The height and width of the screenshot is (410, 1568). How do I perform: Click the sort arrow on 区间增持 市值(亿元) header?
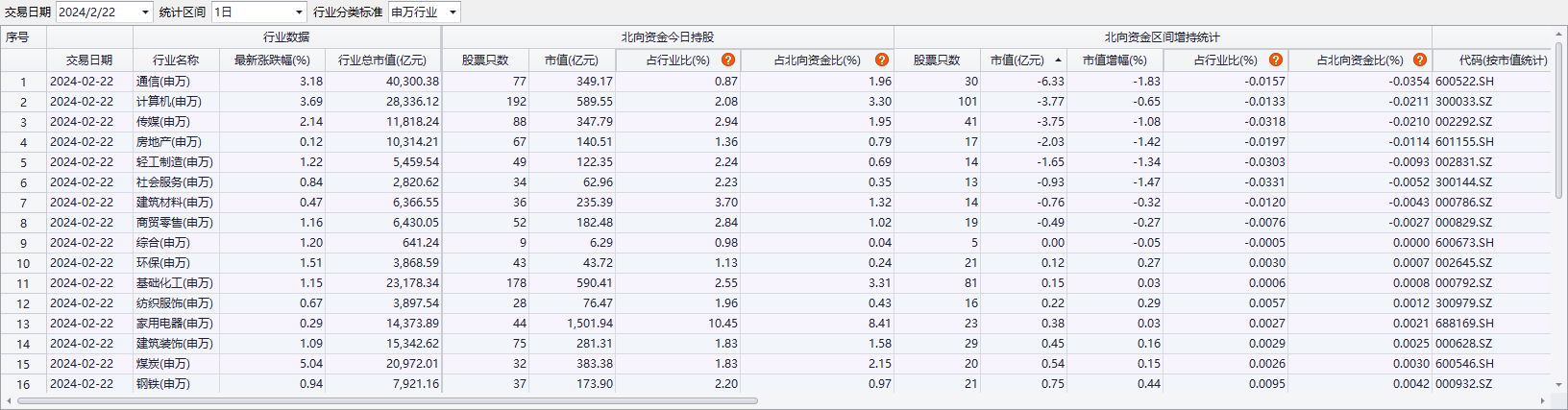coord(1058,60)
